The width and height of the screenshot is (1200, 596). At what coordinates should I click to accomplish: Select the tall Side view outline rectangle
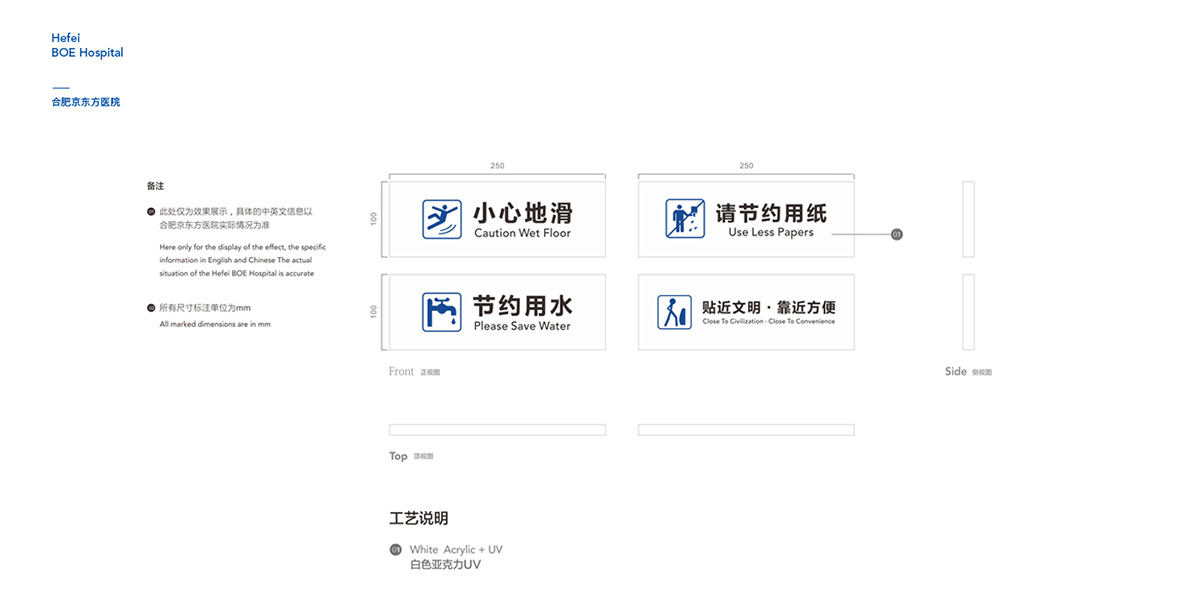tap(967, 218)
